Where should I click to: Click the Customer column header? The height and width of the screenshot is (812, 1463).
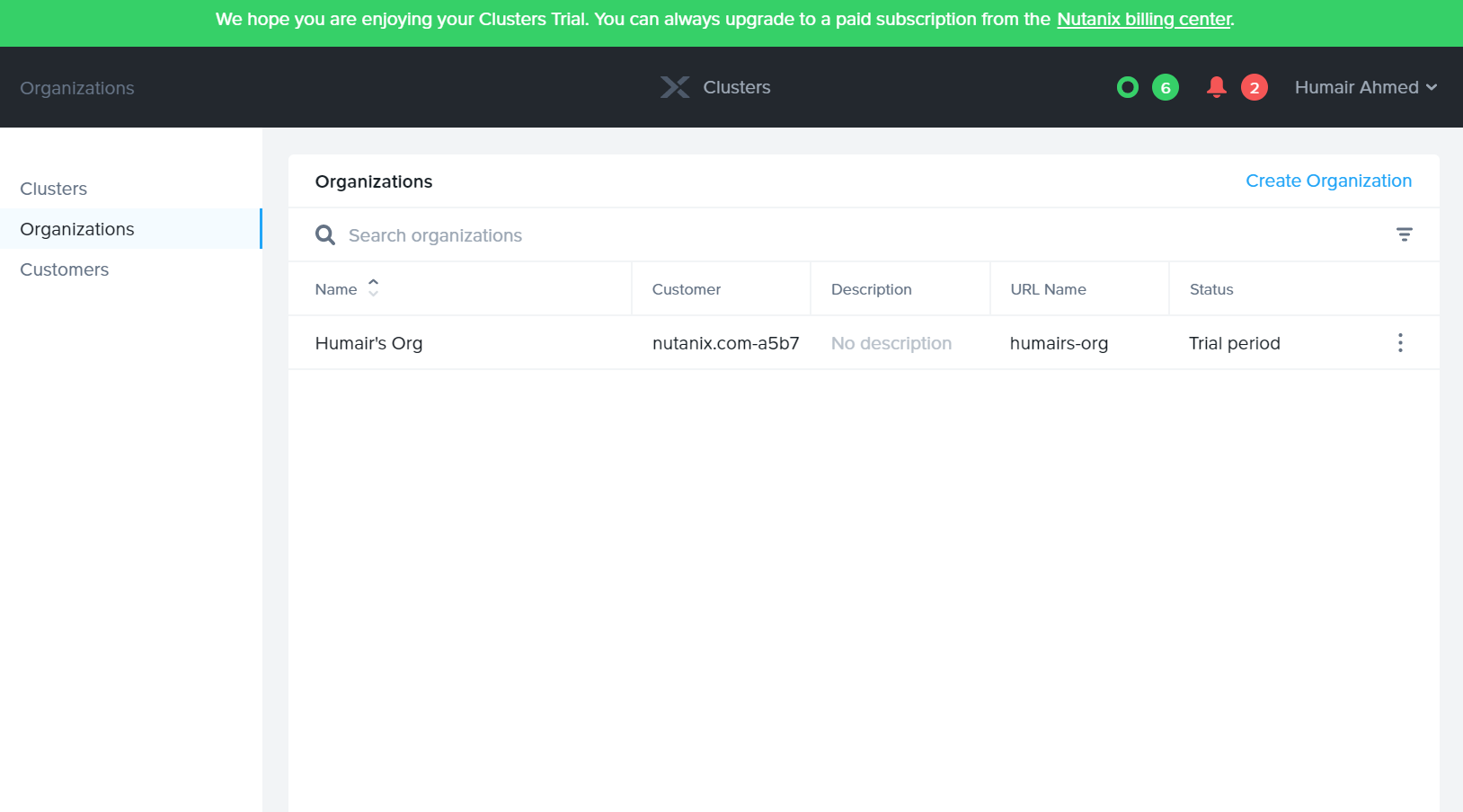[687, 289]
